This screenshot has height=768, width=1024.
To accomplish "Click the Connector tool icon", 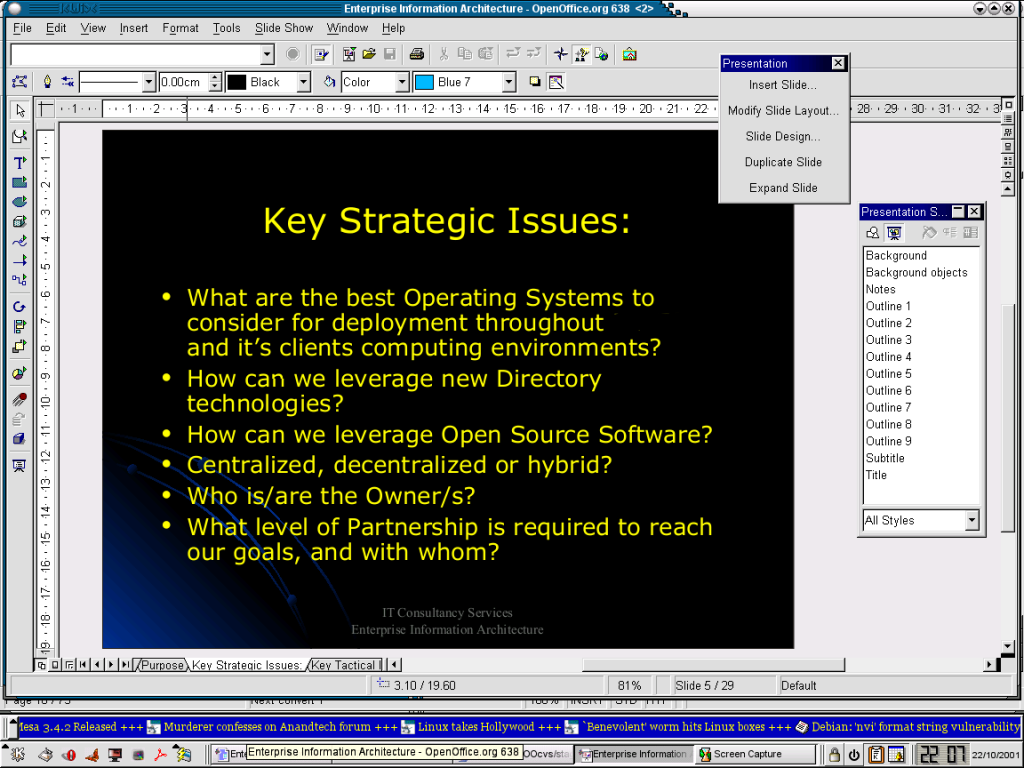I will click(19, 280).
